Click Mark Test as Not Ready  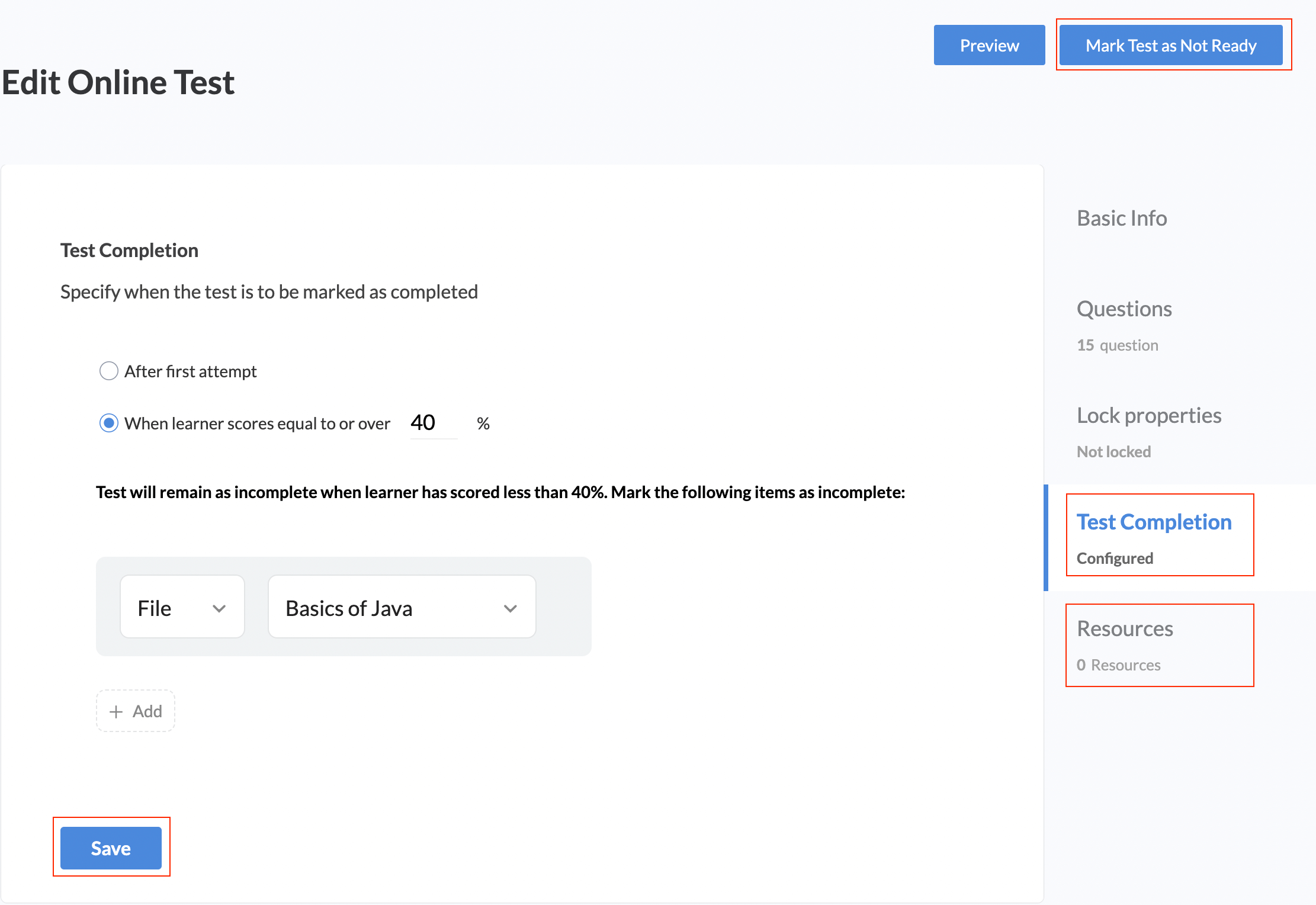point(1171,45)
